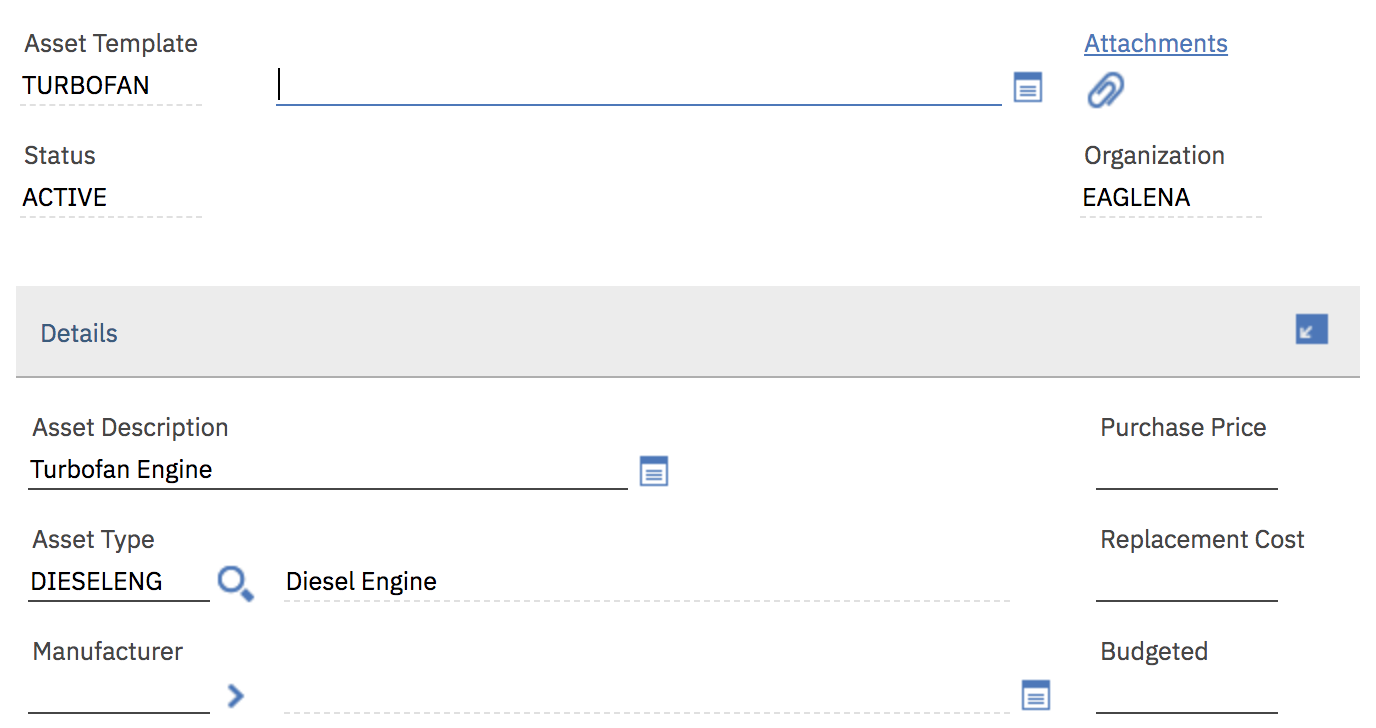Click the Asset Description field 'Turbofan Engine'
Screen dimensions: 1376x728
coord(327,470)
